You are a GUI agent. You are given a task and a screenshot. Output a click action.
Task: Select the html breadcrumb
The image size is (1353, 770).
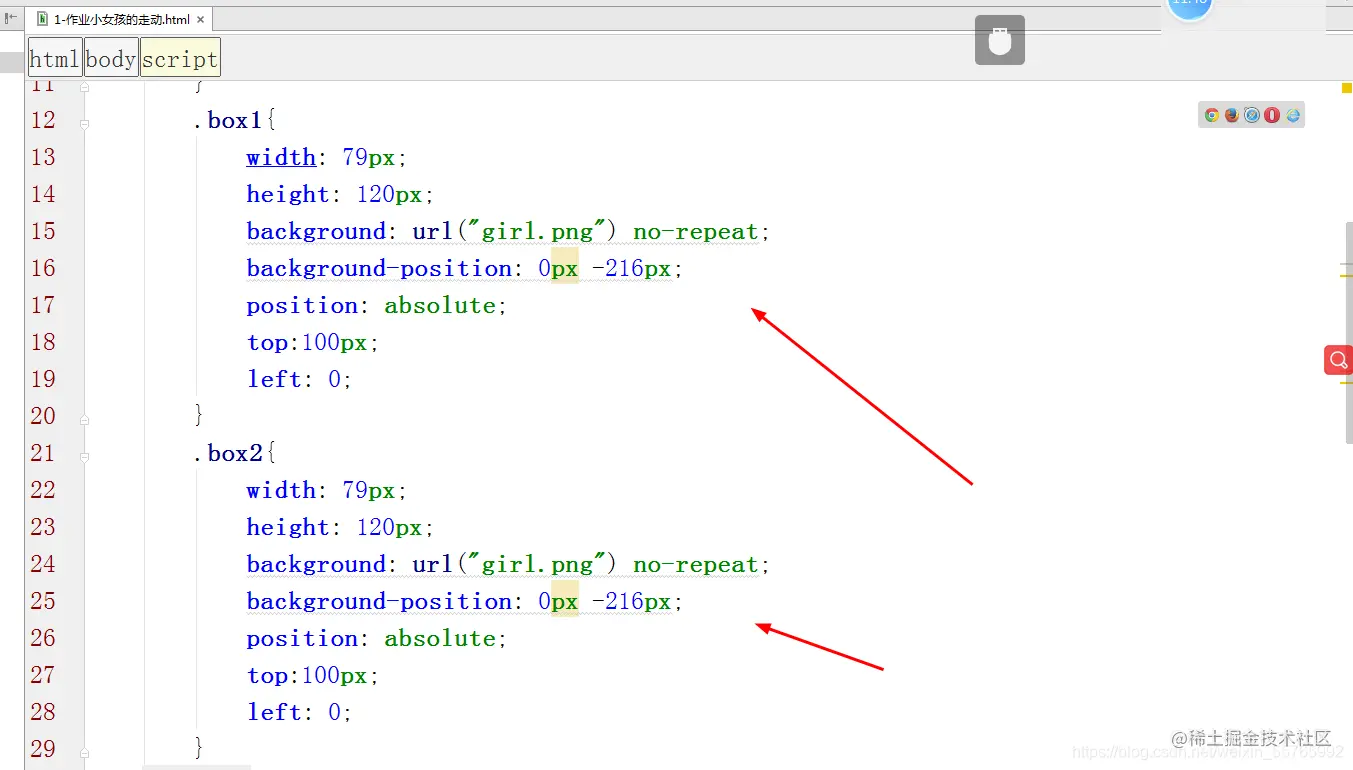(54, 59)
